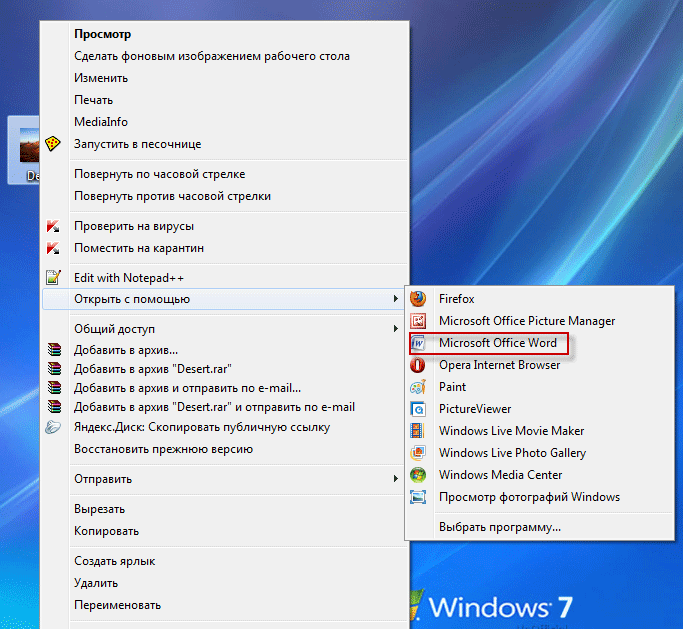Click the Windows Live Photo Gallery icon

(x=418, y=453)
